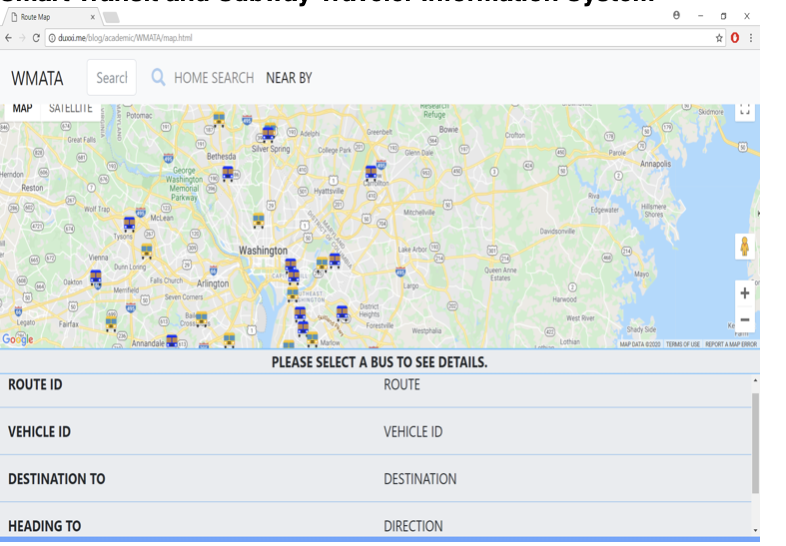
Task: Click the WMATA brand link
Action: click(37, 78)
